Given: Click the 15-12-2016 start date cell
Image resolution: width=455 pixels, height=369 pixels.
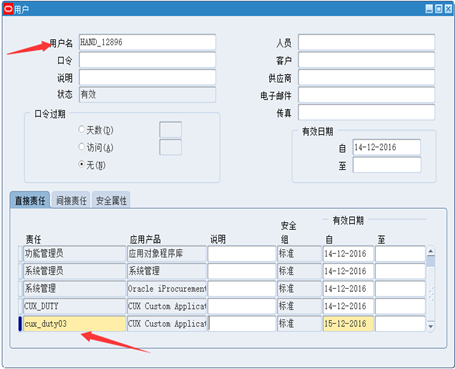Looking at the screenshot, I should pyautogui.click(x=348, y=324).
